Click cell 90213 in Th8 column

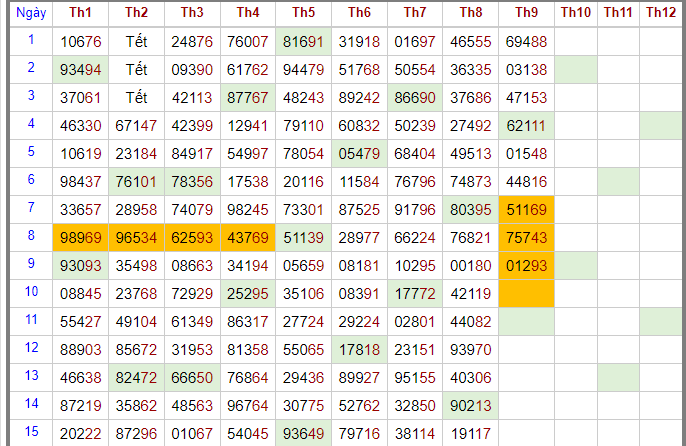pos(470,405)
